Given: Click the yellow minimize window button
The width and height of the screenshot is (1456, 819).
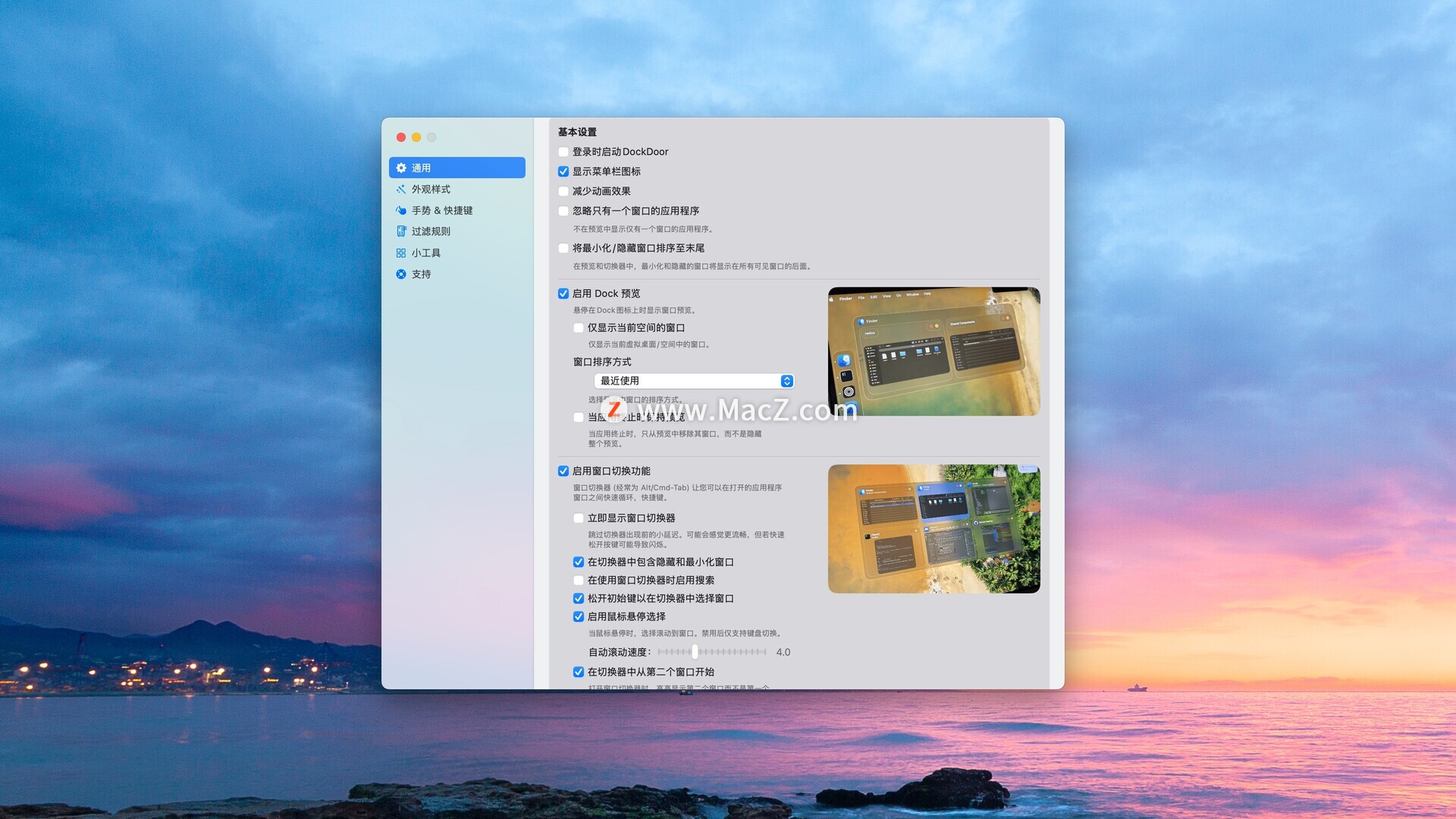Looking at the screenshot, I should click(416, 137).
